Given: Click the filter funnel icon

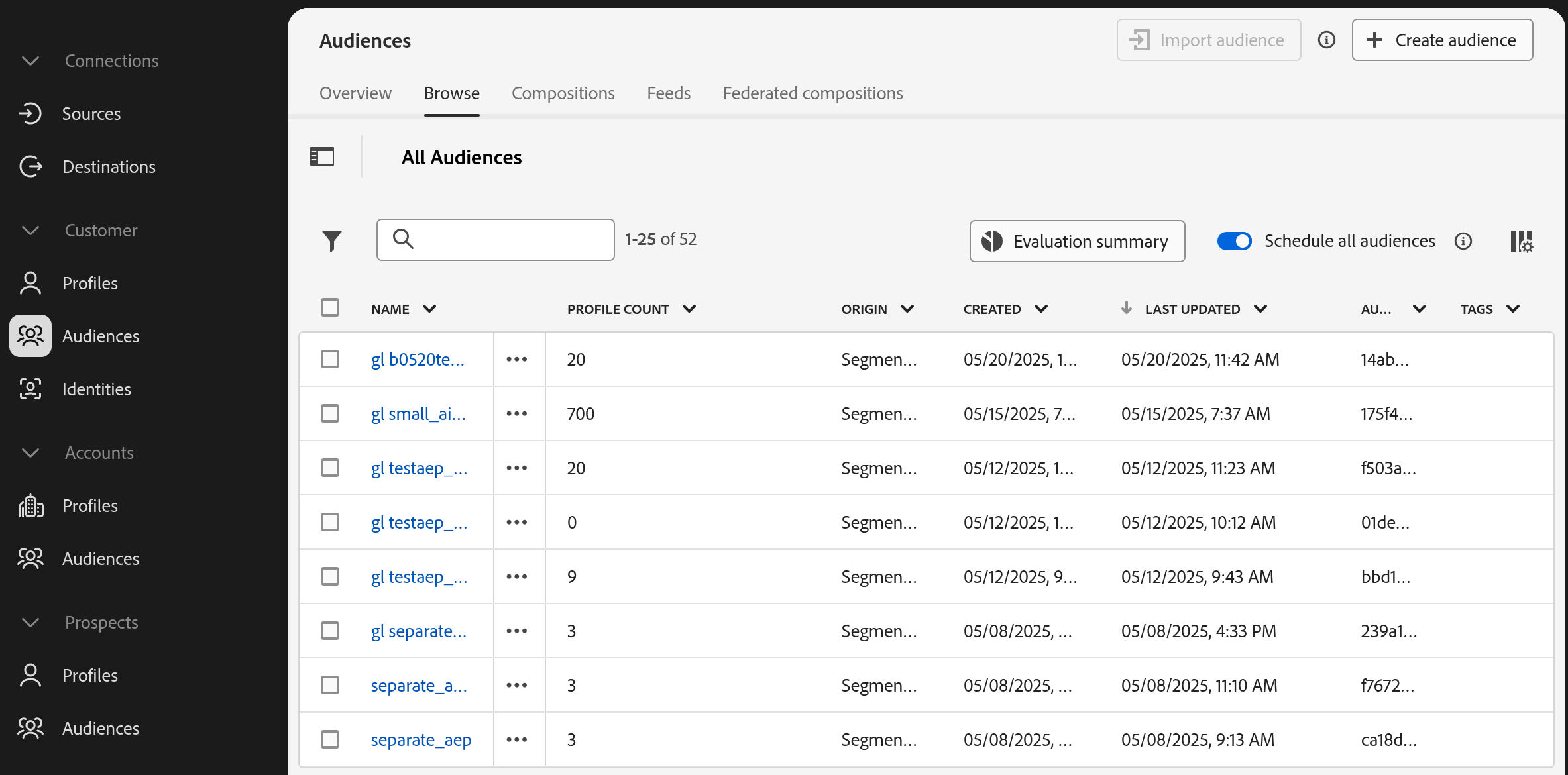Looking at the screenshot, I should [x=331, y=240].
